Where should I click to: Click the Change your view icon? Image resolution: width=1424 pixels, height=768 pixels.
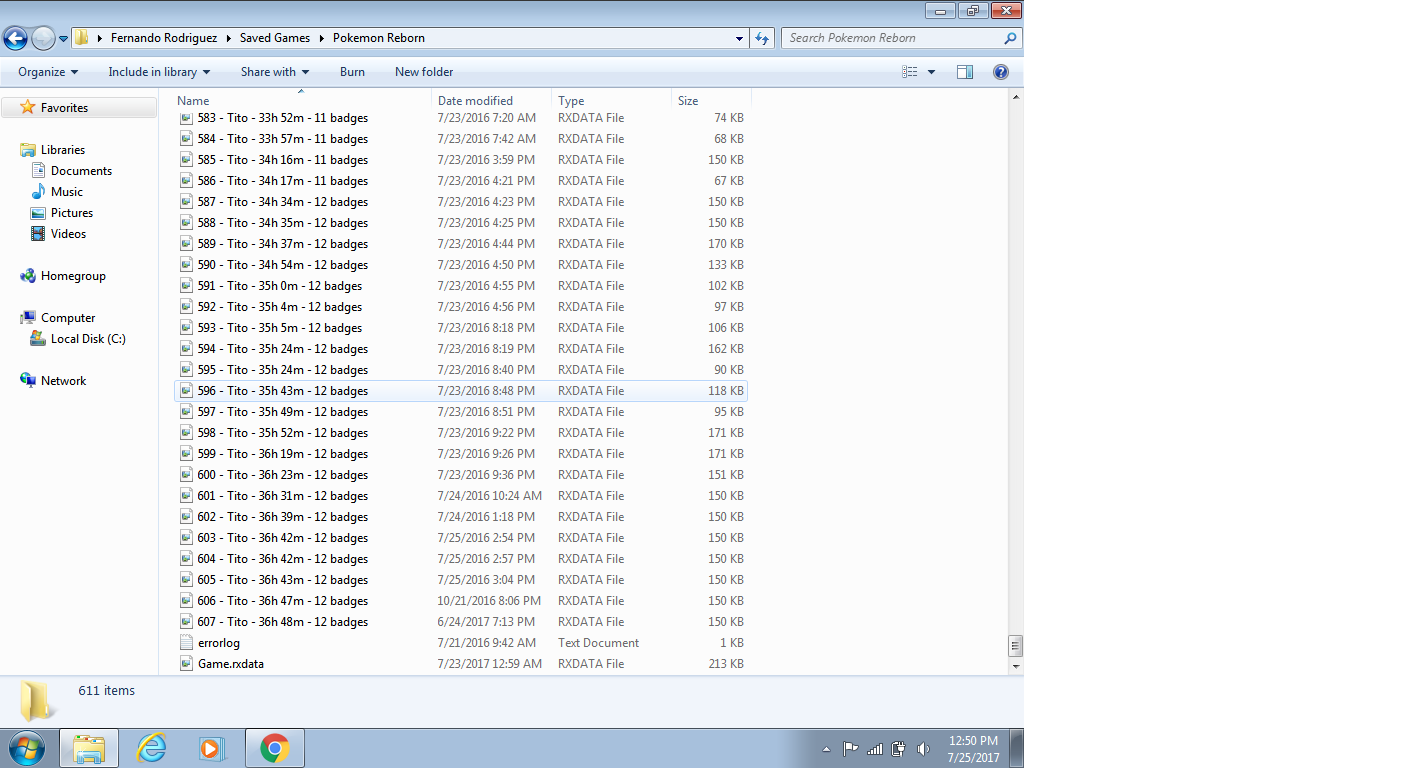point(910,72)
